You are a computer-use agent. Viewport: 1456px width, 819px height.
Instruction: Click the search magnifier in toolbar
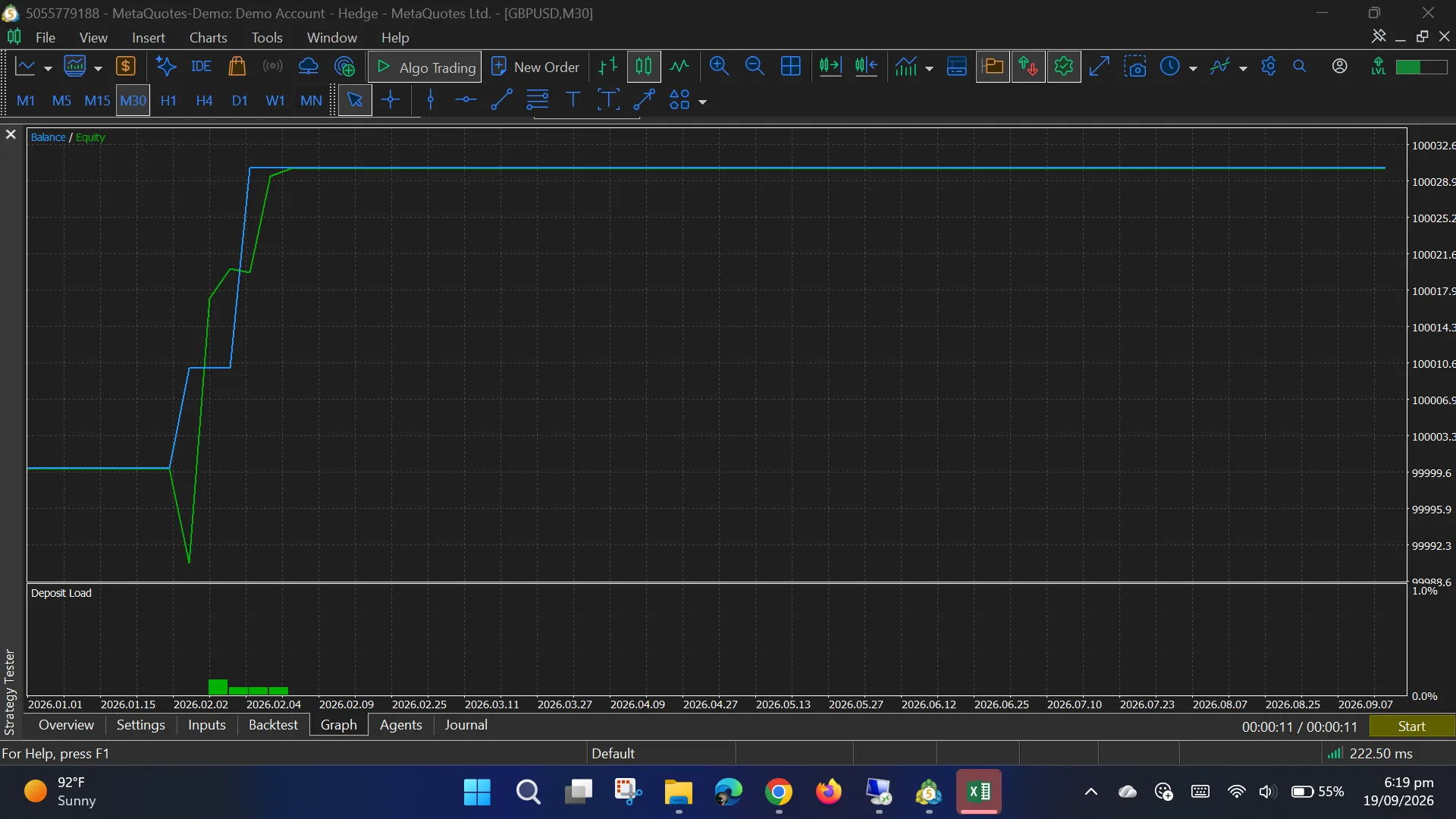pyautogui.click(x=1299, y=67)
